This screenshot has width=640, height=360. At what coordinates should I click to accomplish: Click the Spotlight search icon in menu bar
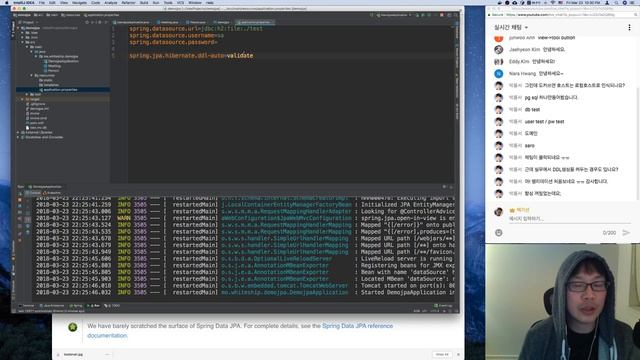pyautogui.click(x=617, y=2)
